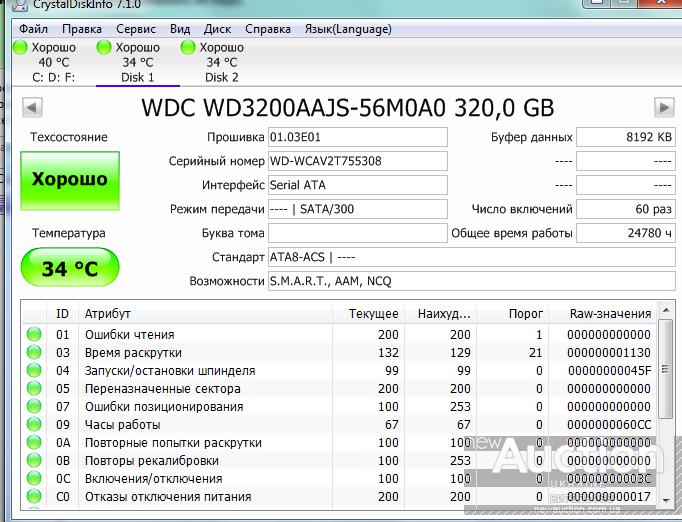Select the Ошибки чтения attribute row
This screenshot has height=522, width=682.
tap(339, 335)
